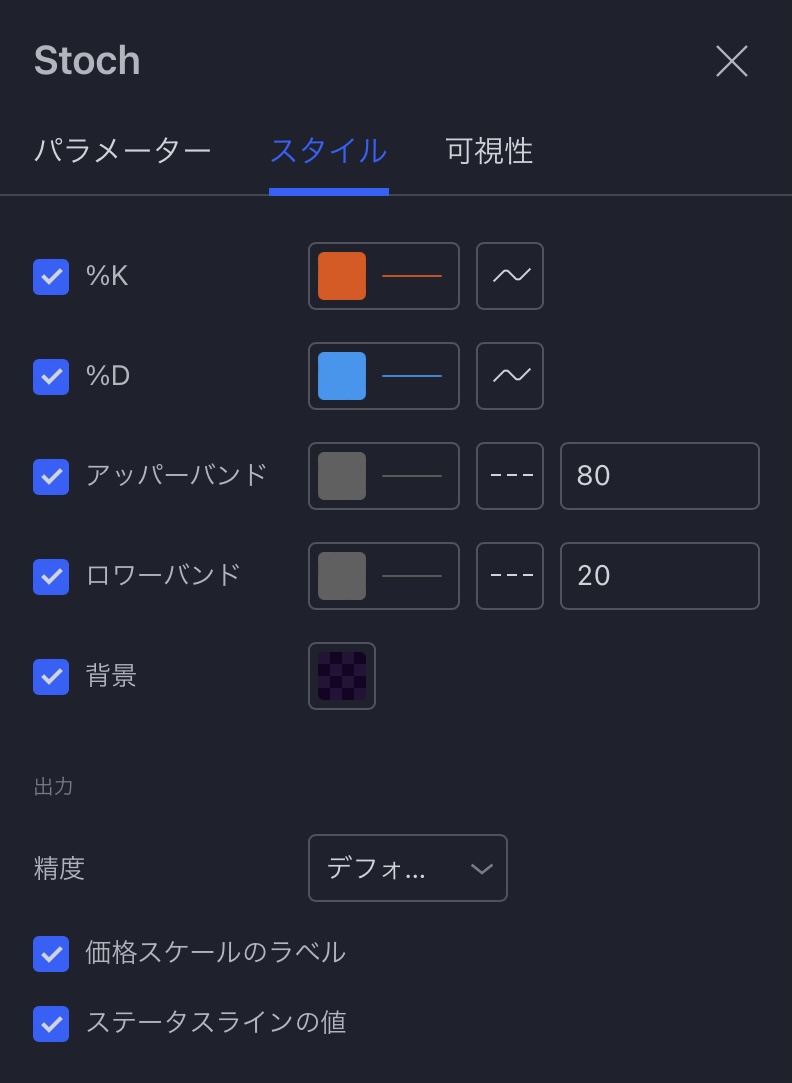The height and width of the screenshot is (1083, 792).
Task: Switch to the パラメーター tab
Action: click(x=123, y=152)
